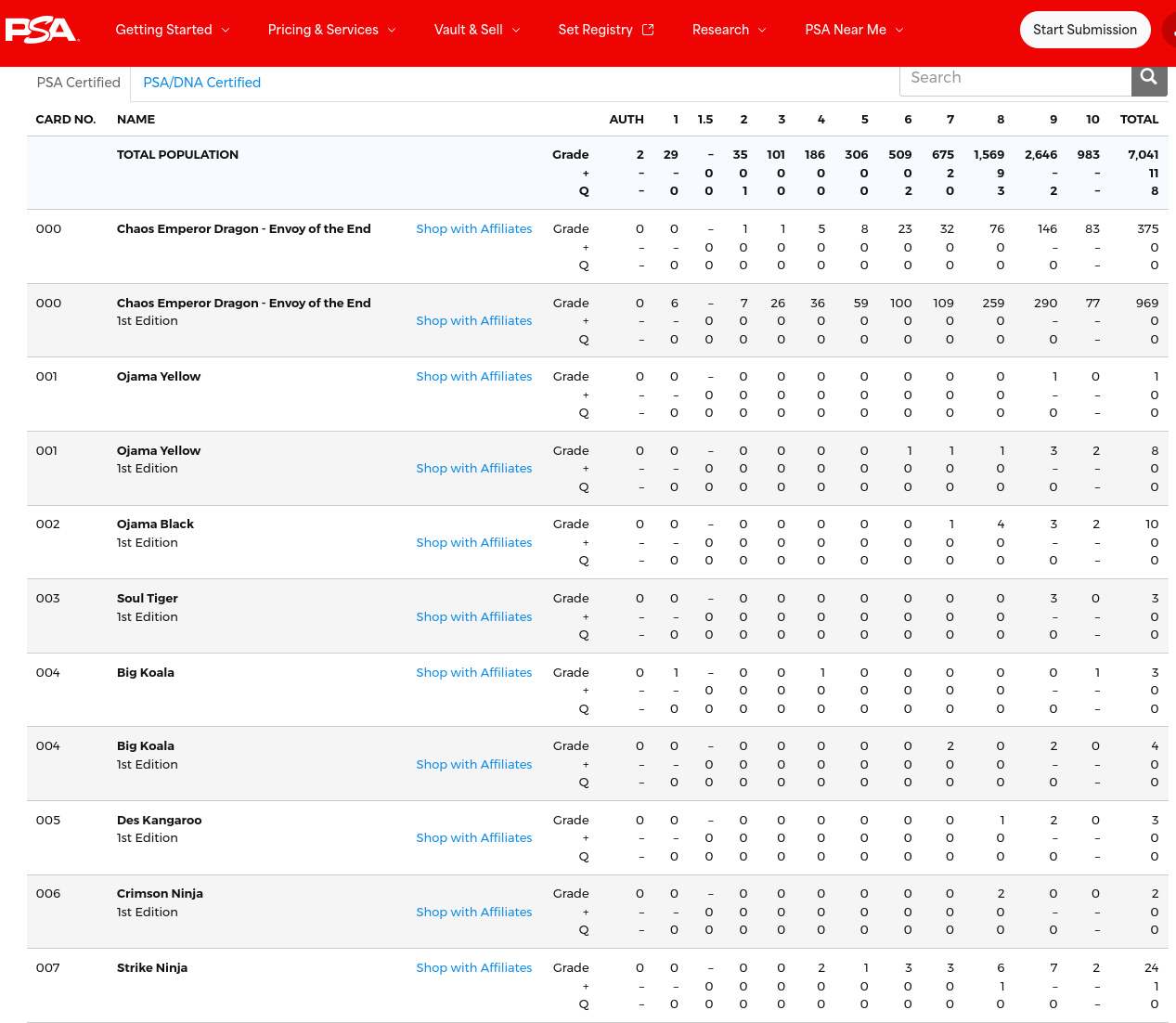
Task: Click the search magnifying glass icon
Action: point(1148,78)
